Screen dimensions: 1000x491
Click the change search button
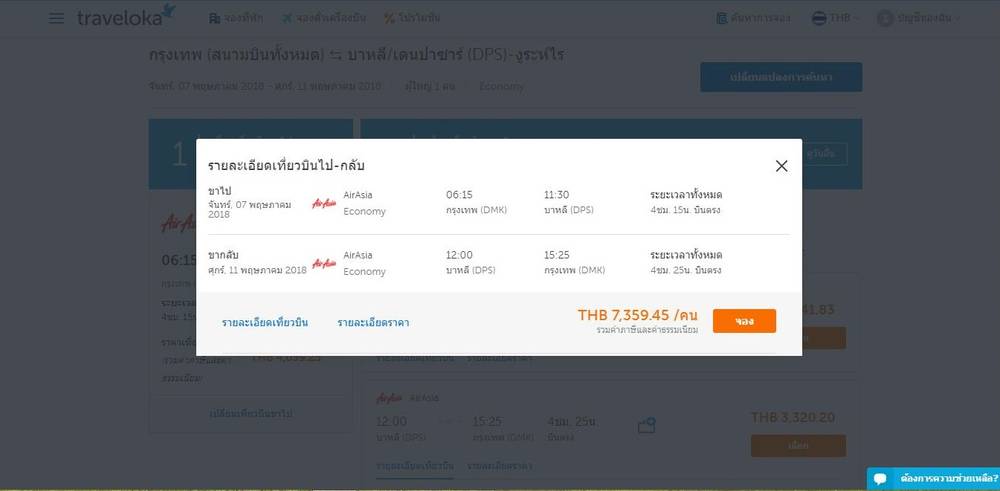(781, 77)
